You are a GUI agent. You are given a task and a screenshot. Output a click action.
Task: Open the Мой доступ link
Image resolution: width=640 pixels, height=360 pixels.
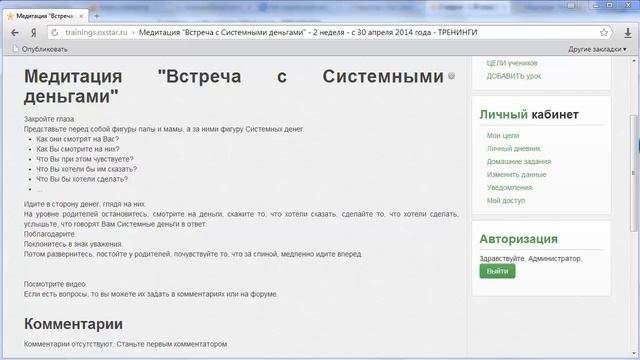tap(506, 201)
